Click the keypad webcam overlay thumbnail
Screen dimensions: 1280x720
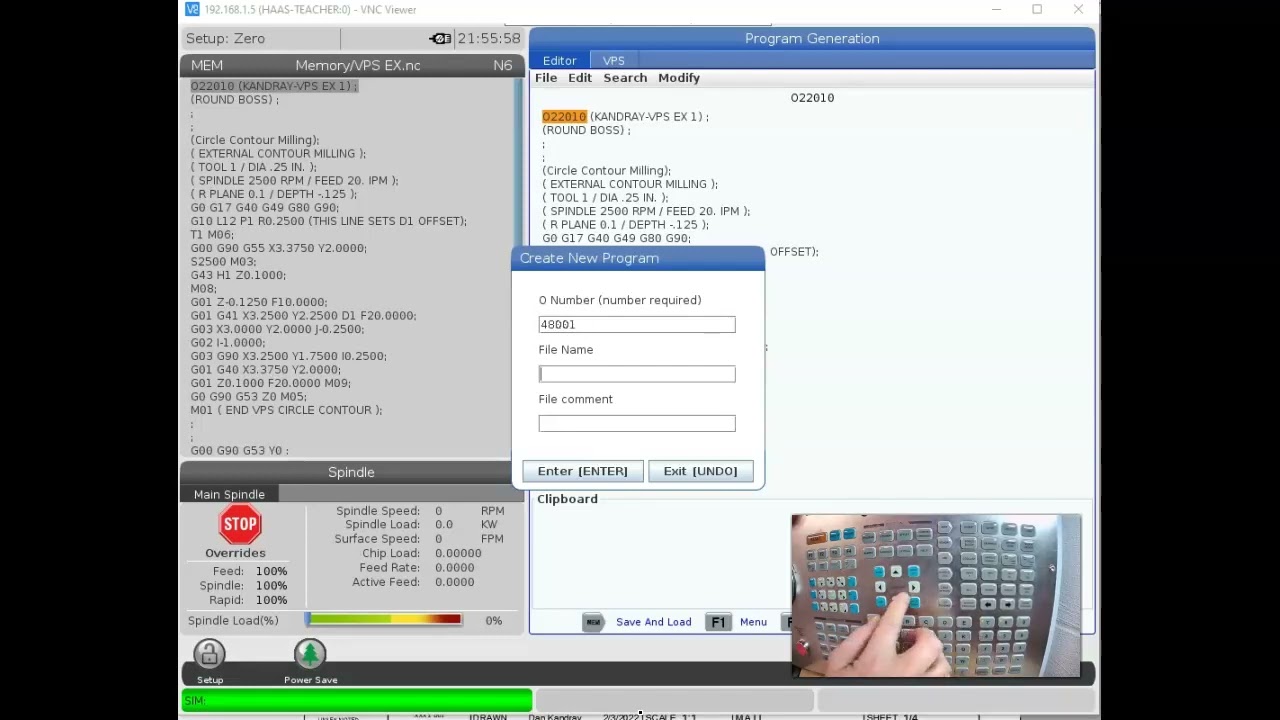tap(936, 596)
